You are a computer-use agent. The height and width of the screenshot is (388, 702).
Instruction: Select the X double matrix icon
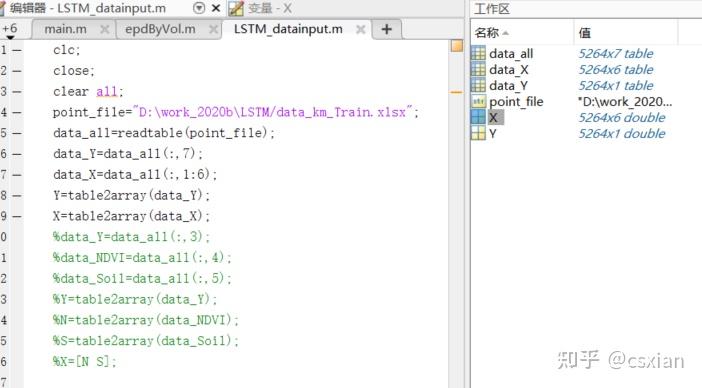click(478, 117)
